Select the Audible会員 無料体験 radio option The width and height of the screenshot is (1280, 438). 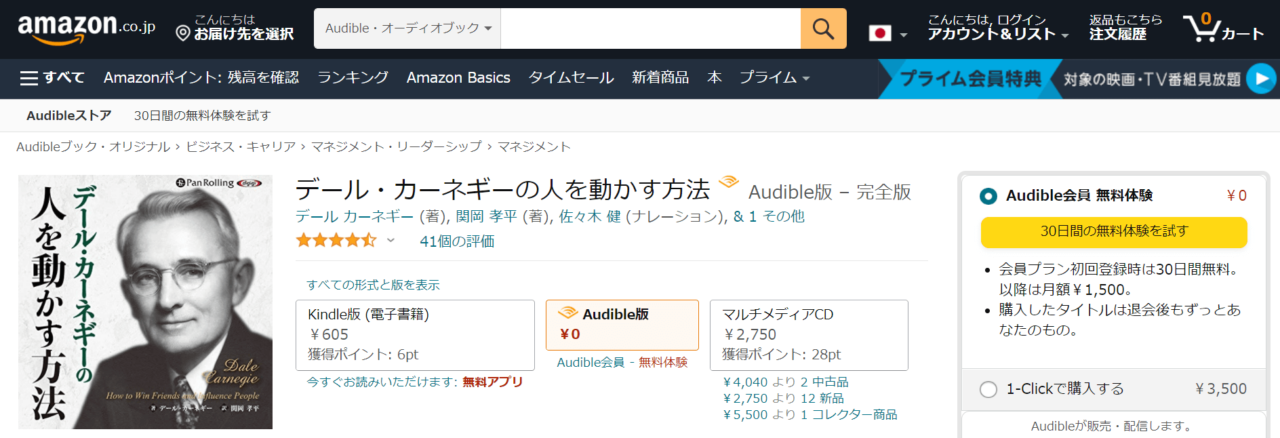pos(989,196)
